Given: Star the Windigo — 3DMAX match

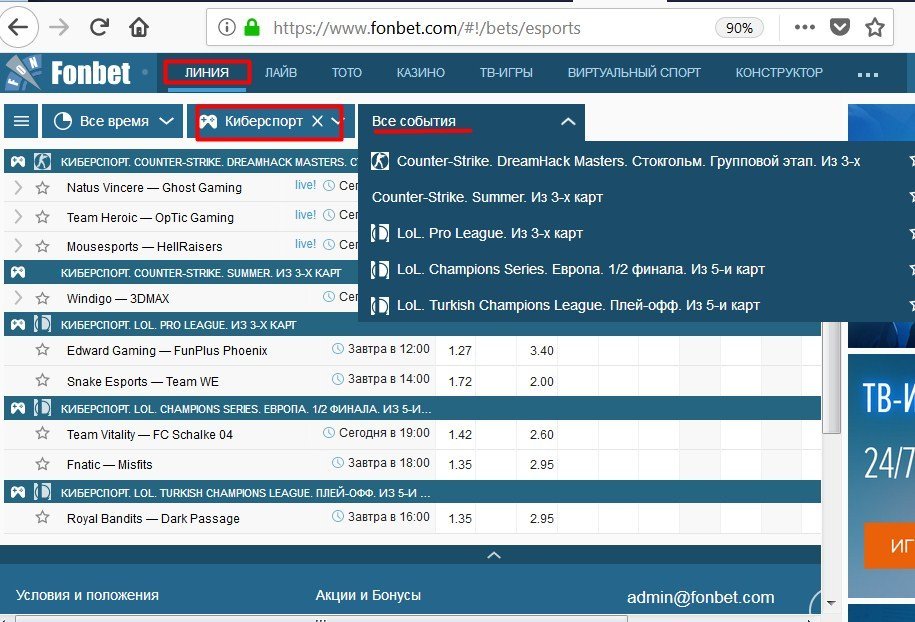Looking at the screenshot, I should click(43, 298).
